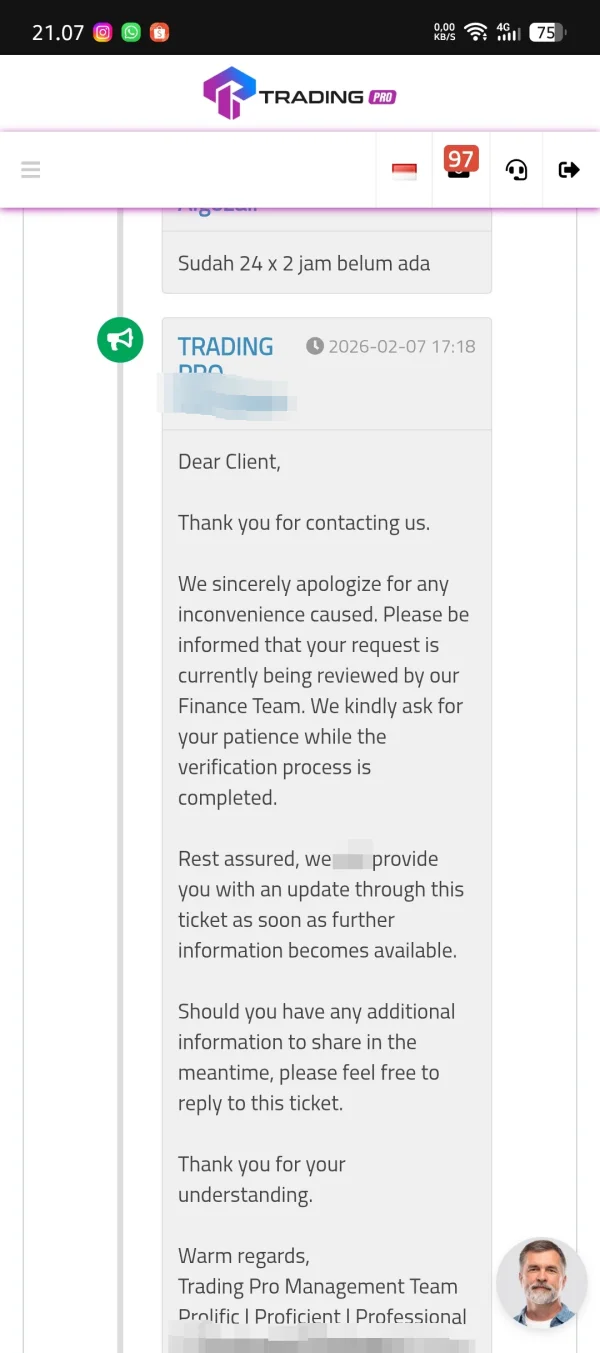Tap the "Dear Client," greeting line

pos(229,461)
